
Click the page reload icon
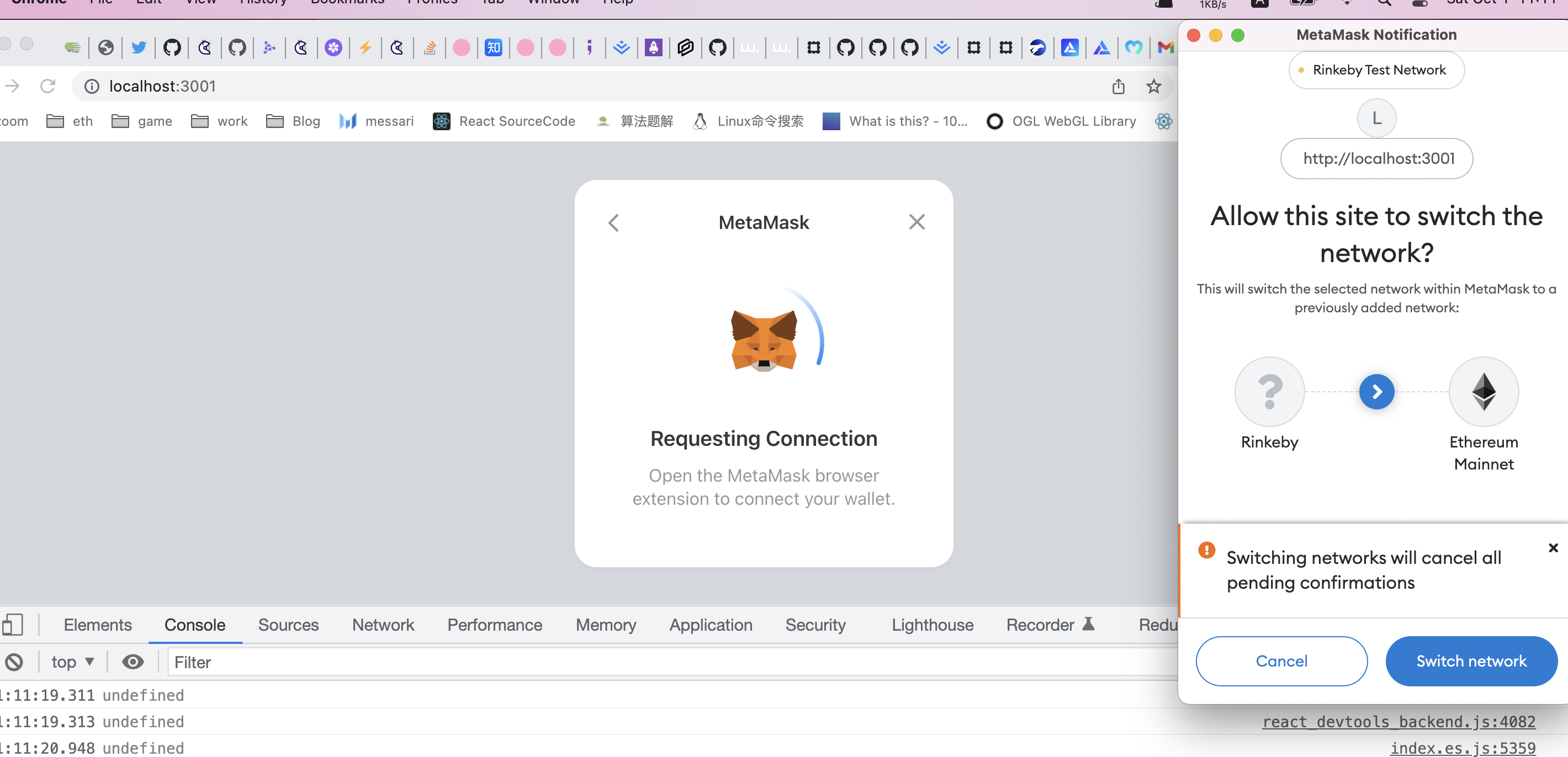coord(47,86)
